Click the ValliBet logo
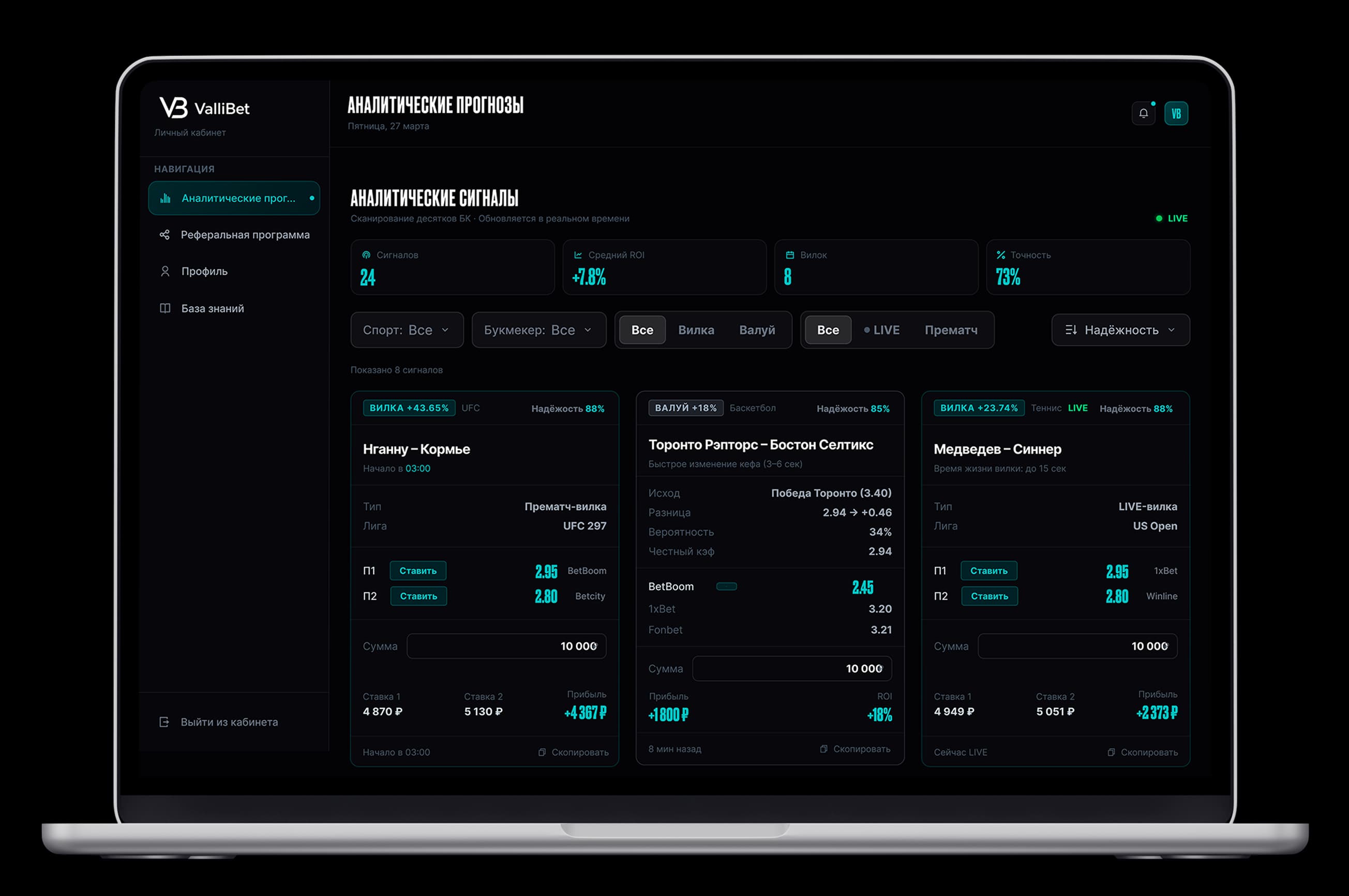 [x=204, y=108]
